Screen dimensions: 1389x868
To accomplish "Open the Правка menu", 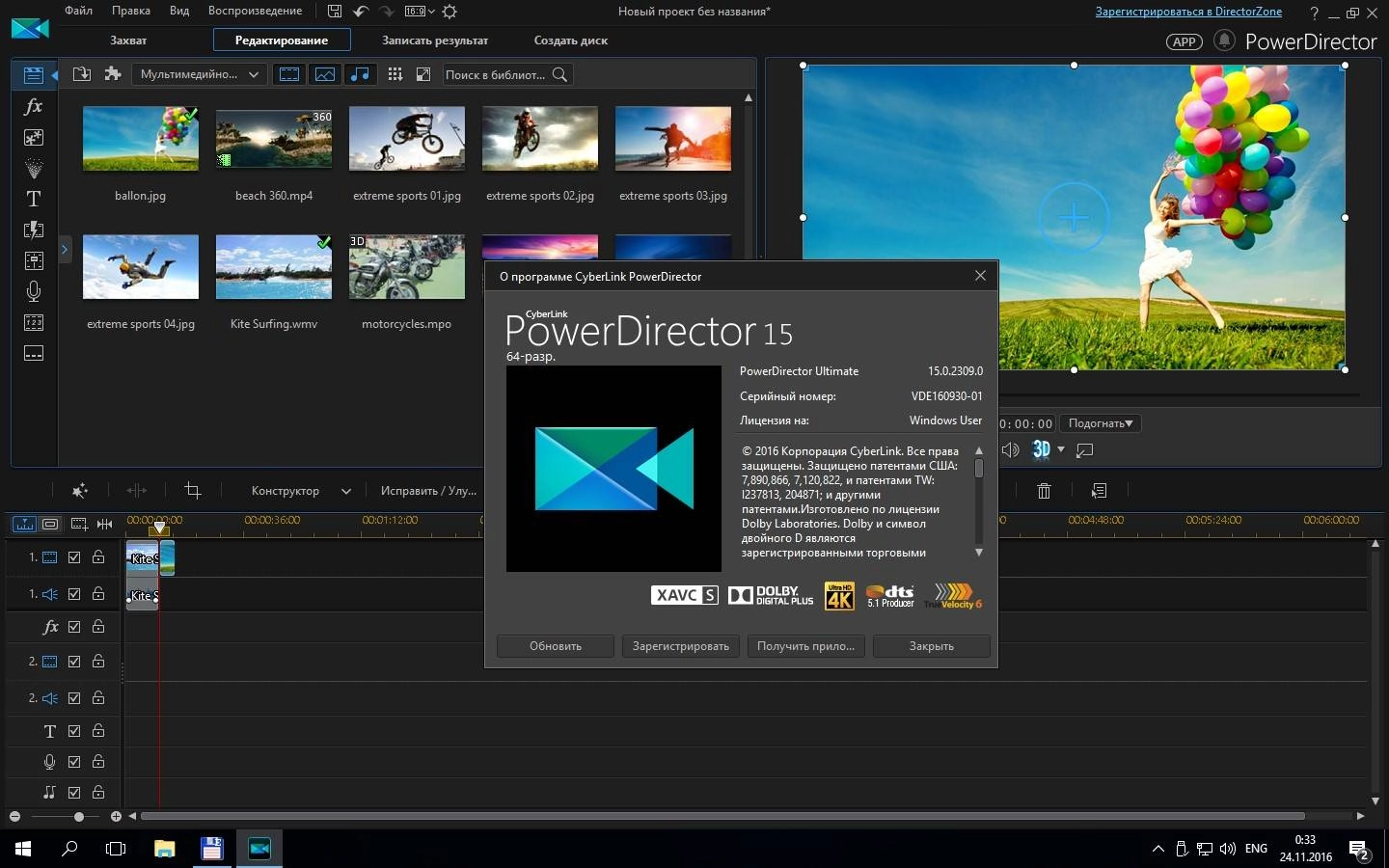I will (x=130, y=11).
